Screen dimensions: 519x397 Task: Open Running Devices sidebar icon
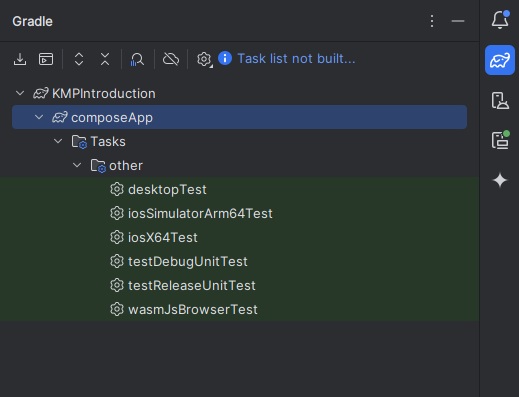pyautogui.click(x=500, y=140)
